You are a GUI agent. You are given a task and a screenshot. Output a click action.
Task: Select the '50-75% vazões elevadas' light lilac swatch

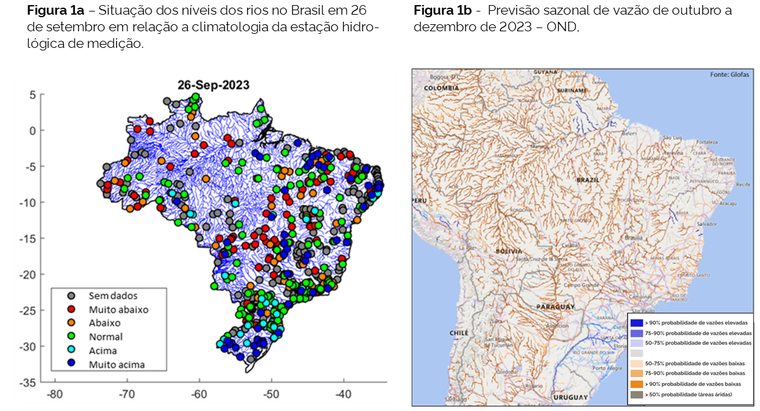click(636, 343)
